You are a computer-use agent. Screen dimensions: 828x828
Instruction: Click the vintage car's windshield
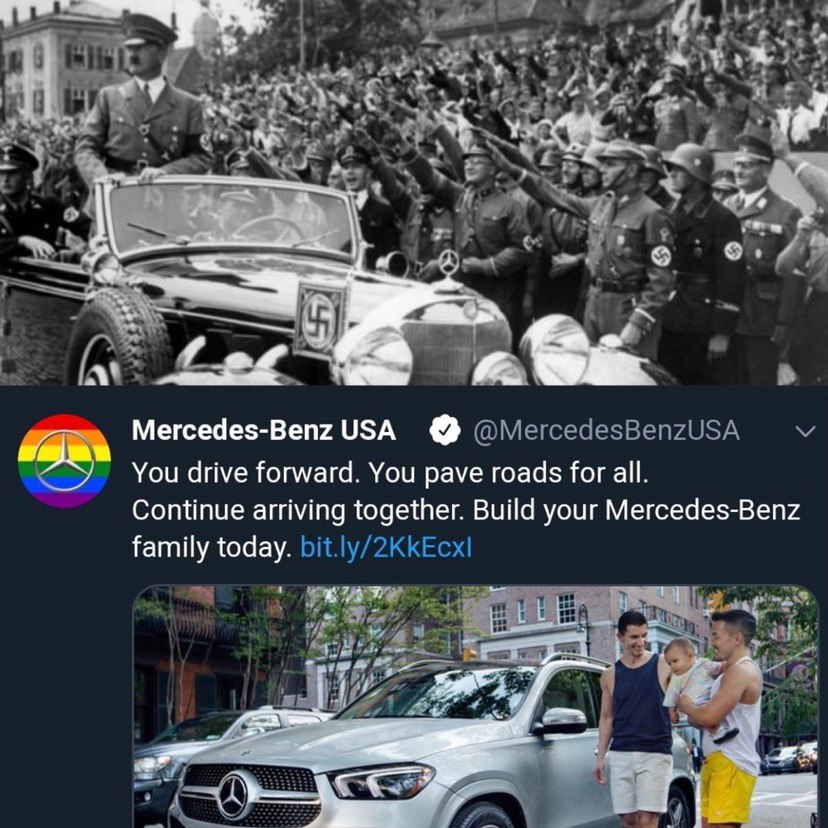(x=230, y=217)
